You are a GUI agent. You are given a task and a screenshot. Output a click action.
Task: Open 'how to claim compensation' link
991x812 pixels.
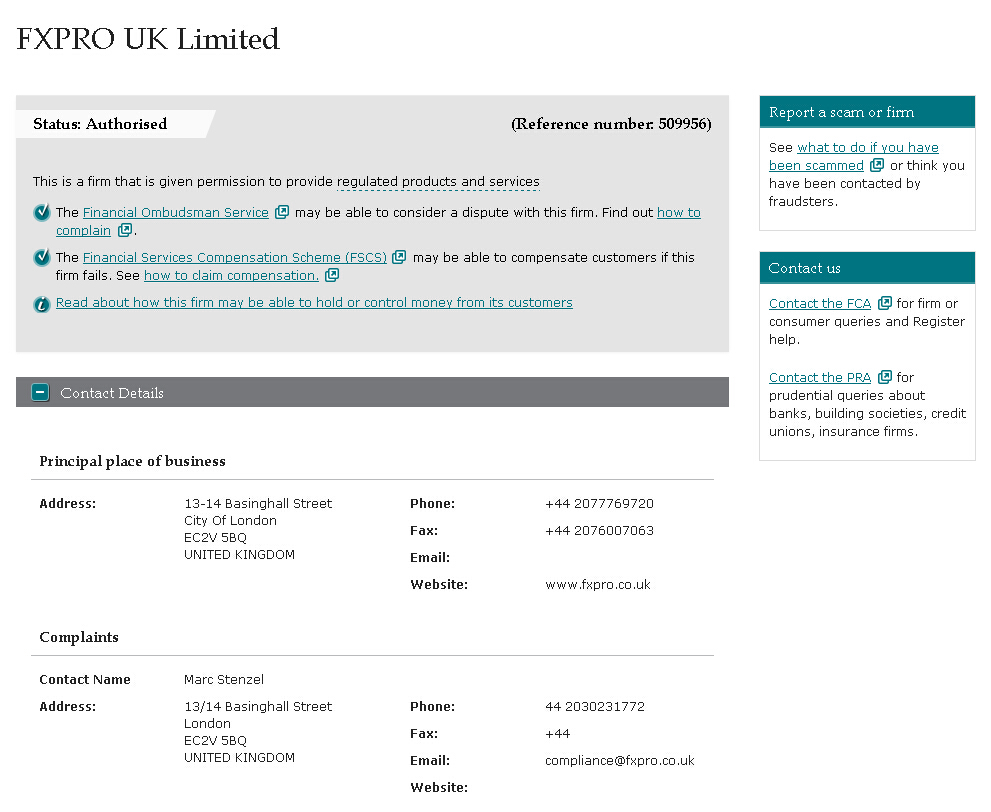[231, 275]
